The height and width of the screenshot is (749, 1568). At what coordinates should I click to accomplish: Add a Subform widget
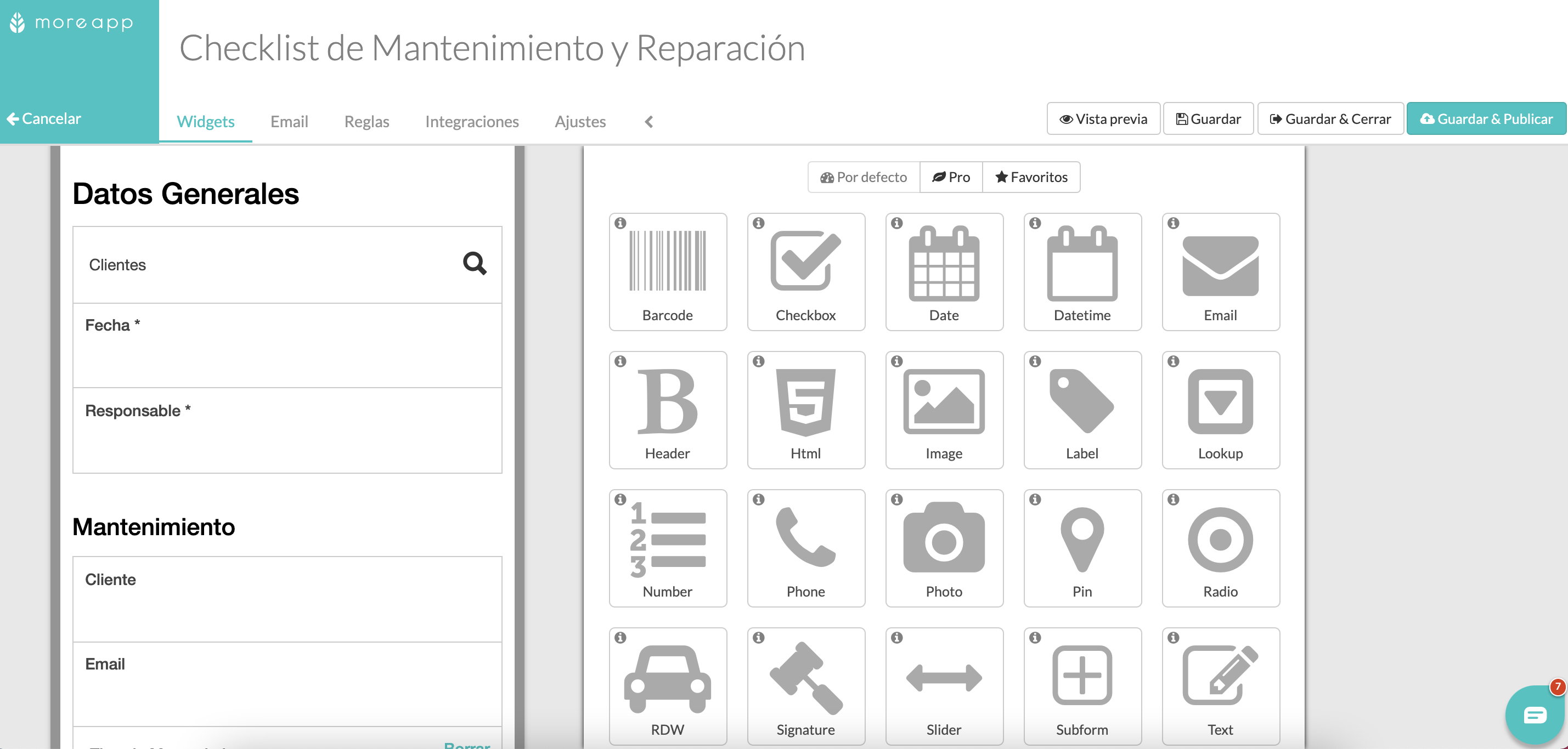click(x=1082, y=686)
